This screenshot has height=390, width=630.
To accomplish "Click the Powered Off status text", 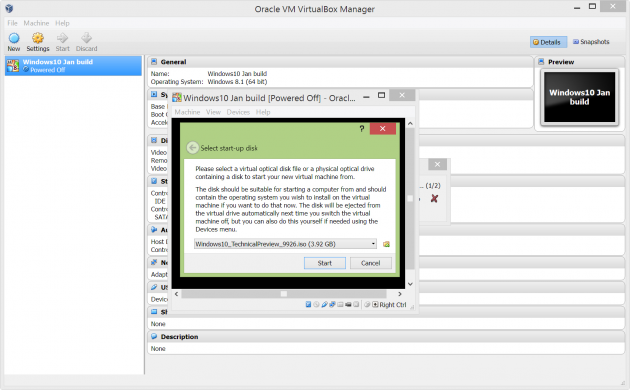I will (47, 70).
